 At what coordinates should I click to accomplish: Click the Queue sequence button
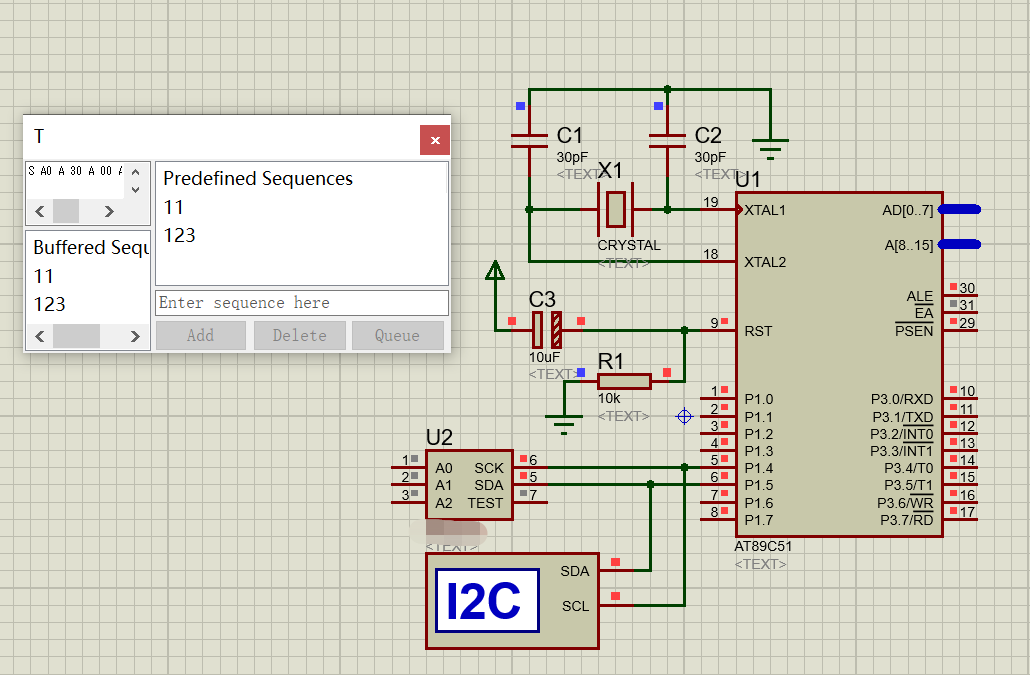pos(397,336)
